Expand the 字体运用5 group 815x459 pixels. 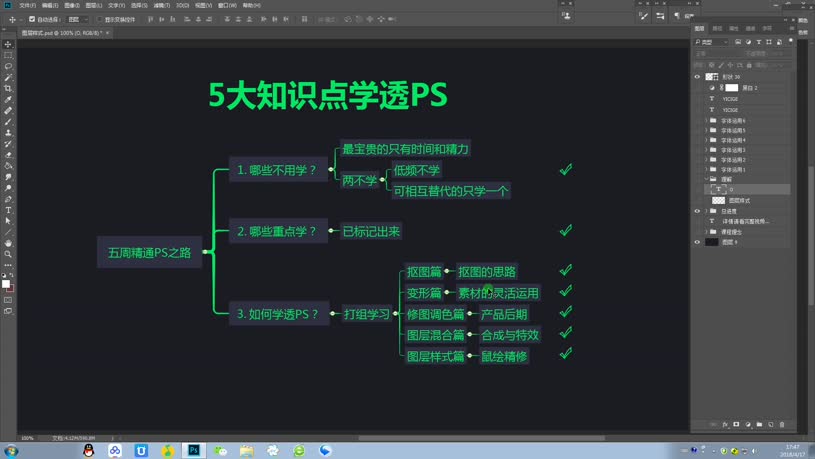click(x=706, y=130)
